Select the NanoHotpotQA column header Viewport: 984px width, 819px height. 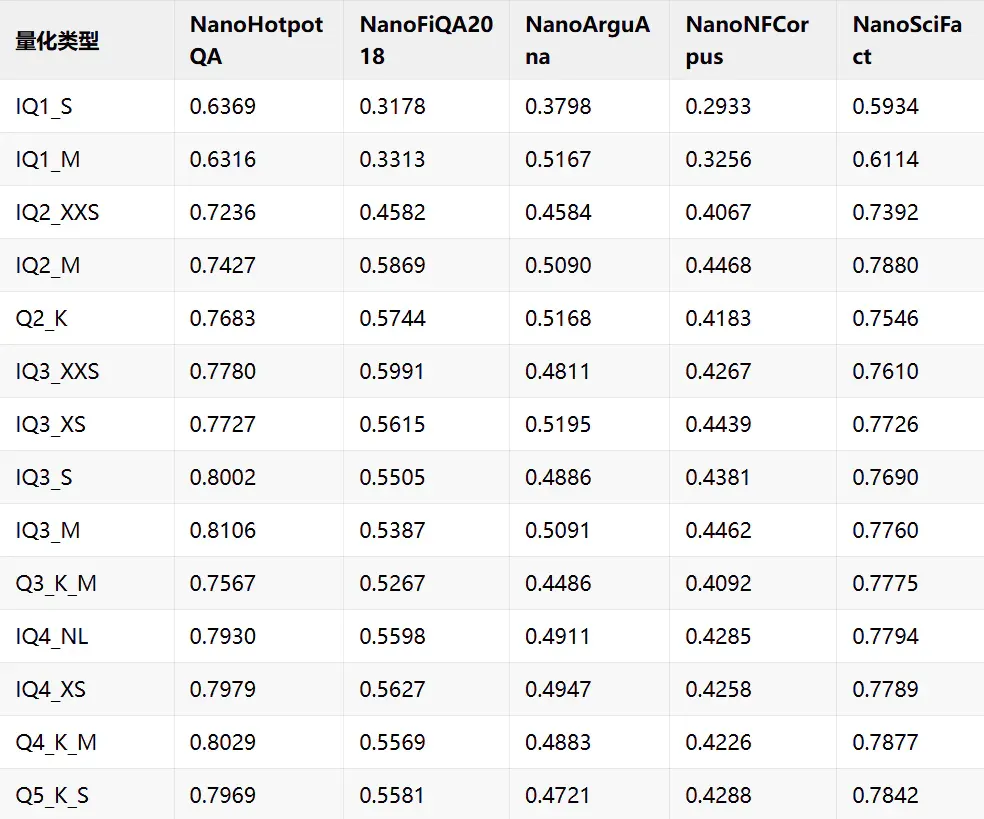point(256,41)
